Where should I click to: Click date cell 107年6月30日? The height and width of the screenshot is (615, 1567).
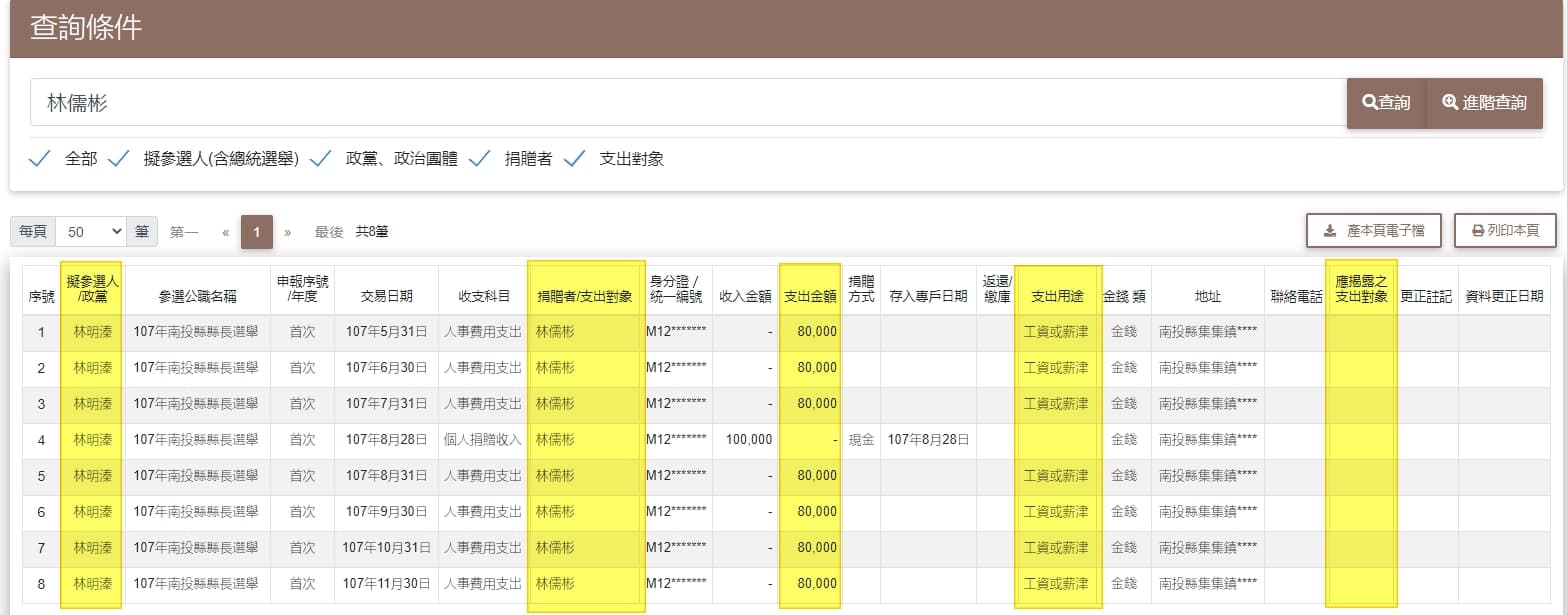click(386, 368)
